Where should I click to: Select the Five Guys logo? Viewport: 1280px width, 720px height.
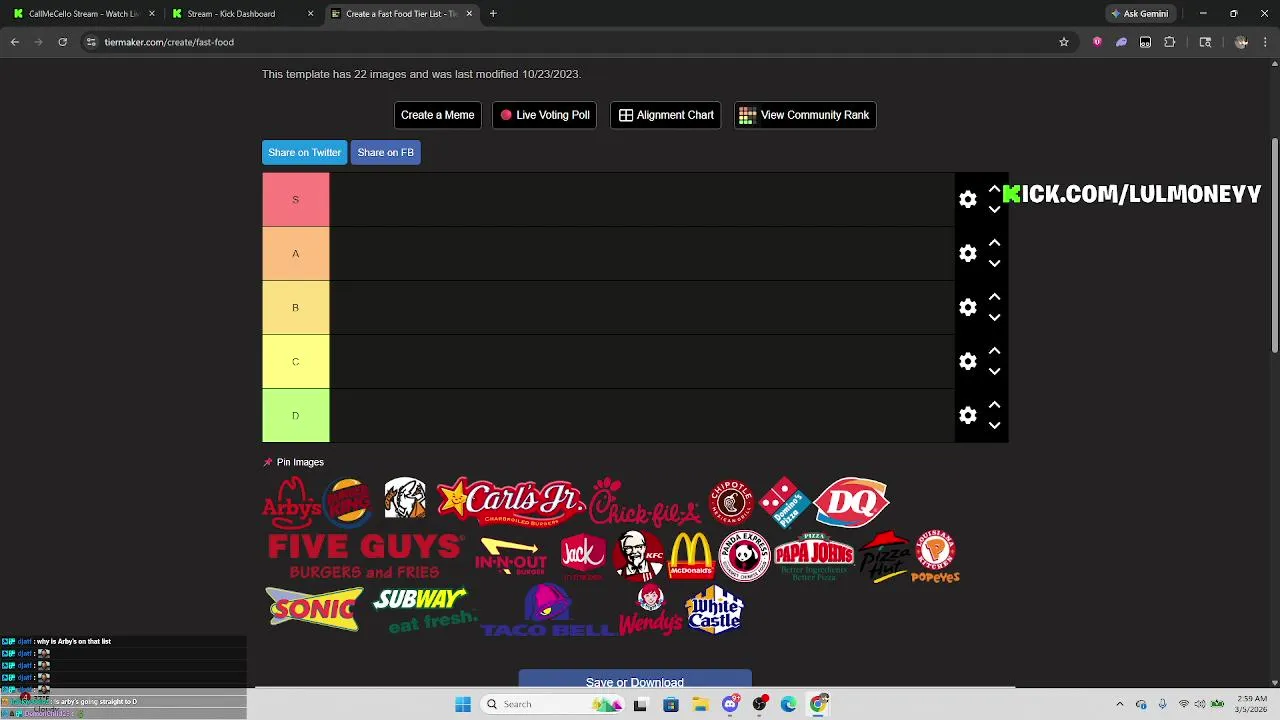click(366, 556)
